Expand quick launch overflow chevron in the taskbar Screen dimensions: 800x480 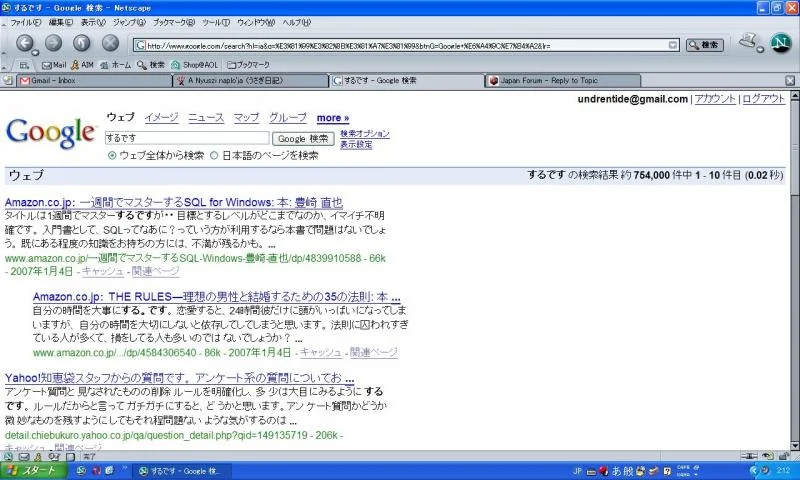[124, 468]
